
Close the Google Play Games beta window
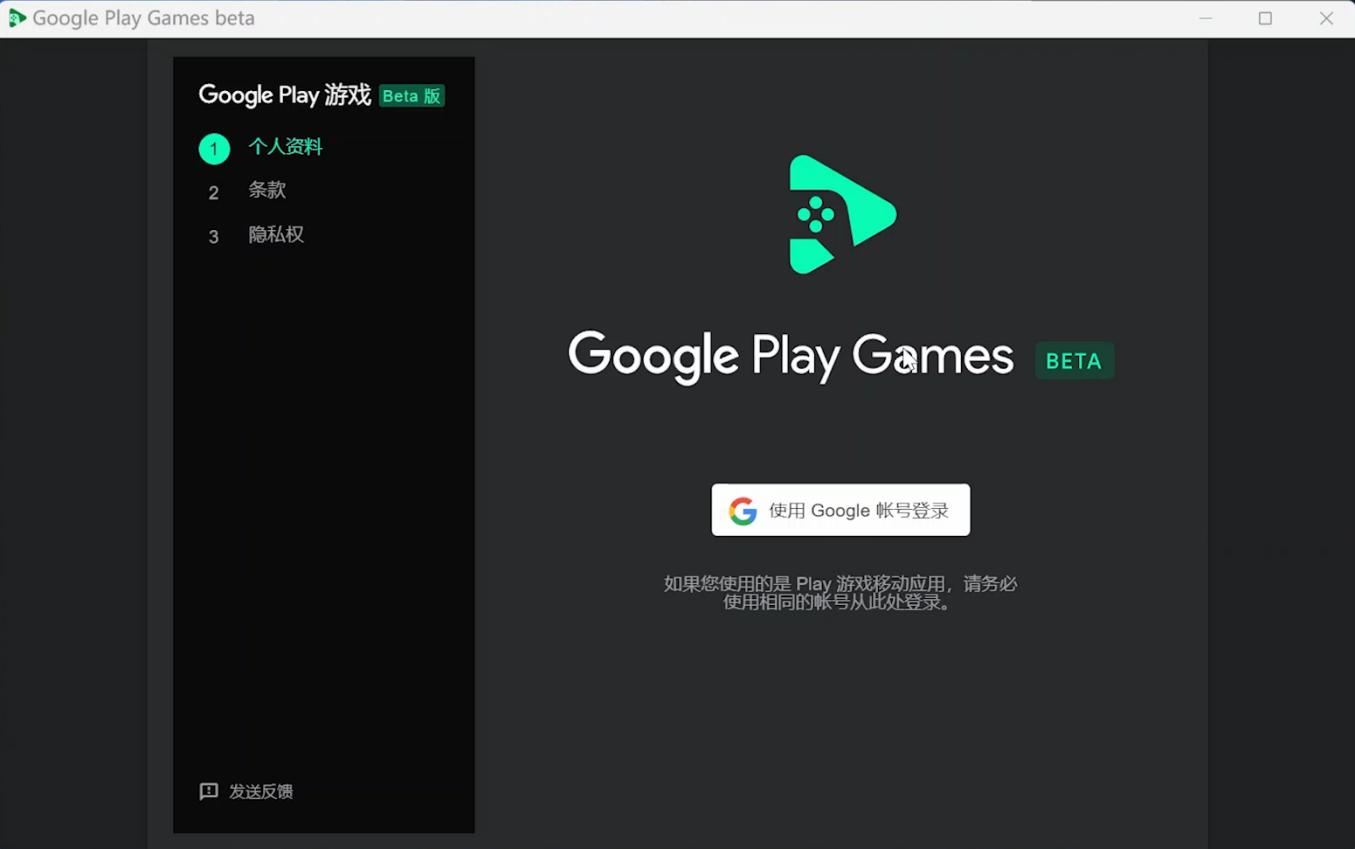(x=1326, y=18)
